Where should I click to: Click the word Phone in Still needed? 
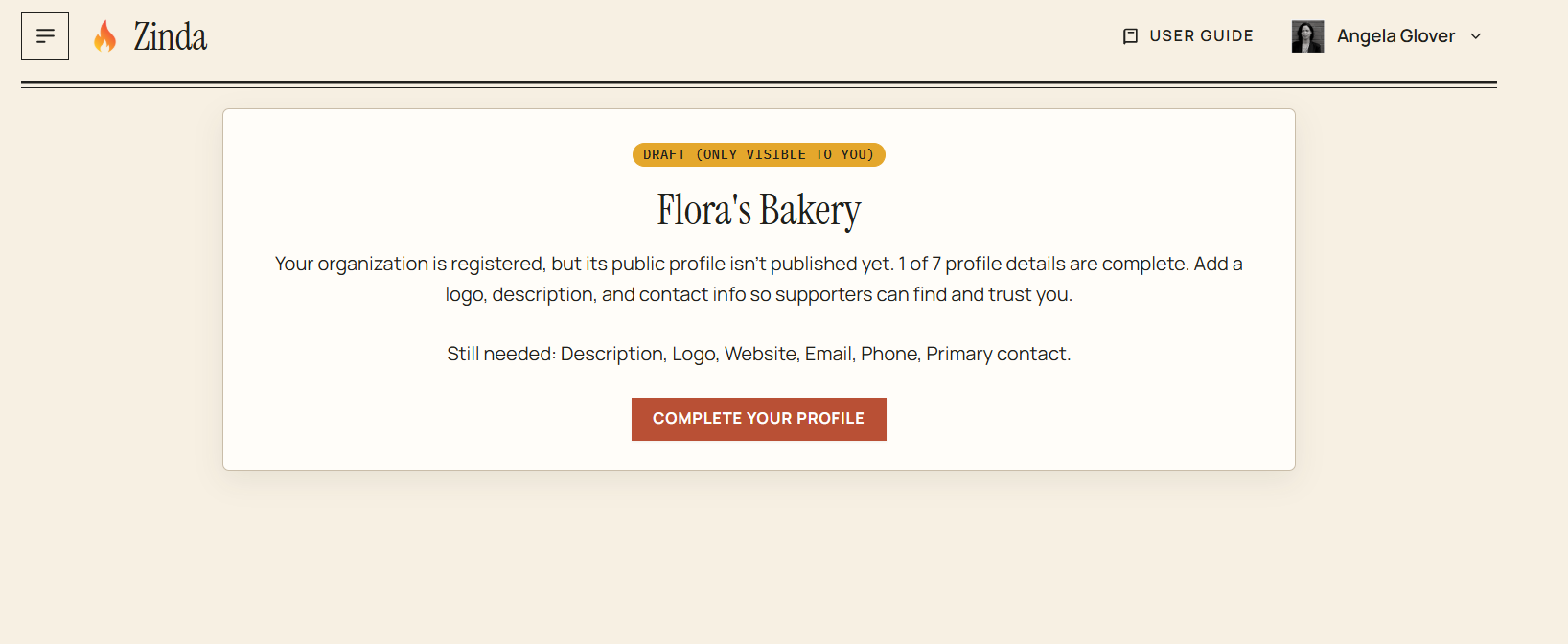[x=890, y=354]
